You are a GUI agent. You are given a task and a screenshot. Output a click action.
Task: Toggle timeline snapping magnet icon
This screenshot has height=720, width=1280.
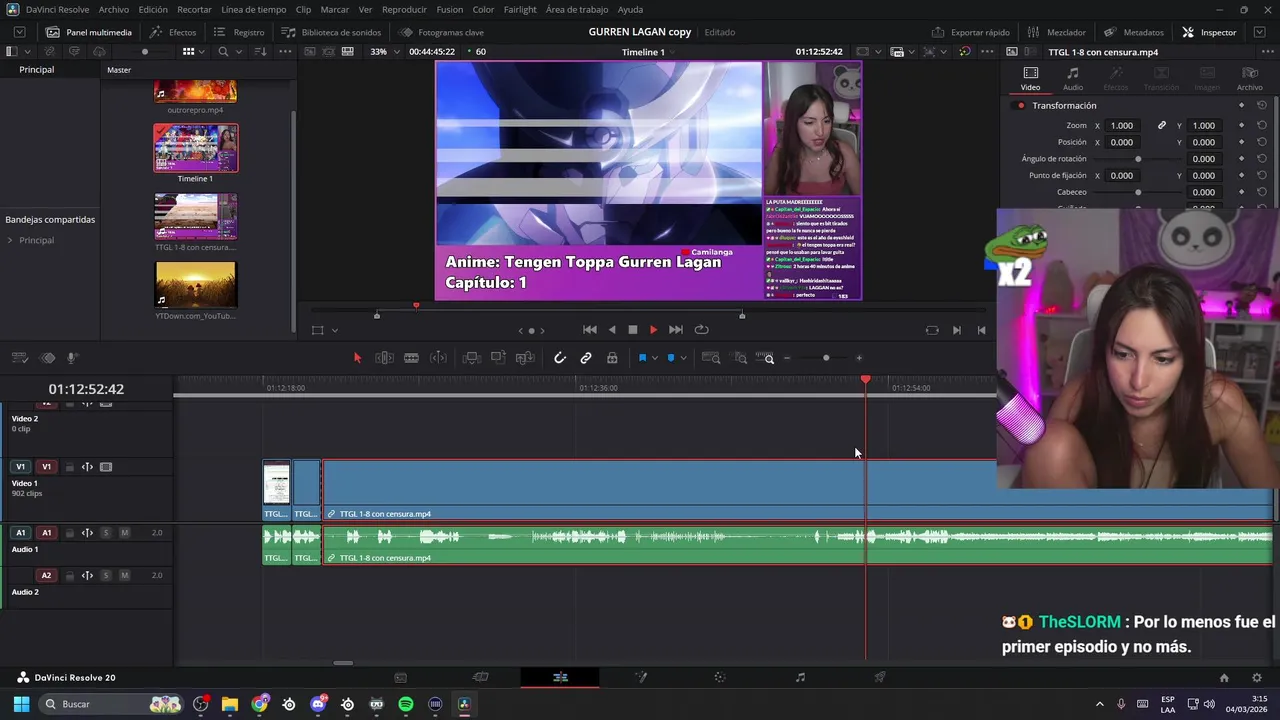560,358
